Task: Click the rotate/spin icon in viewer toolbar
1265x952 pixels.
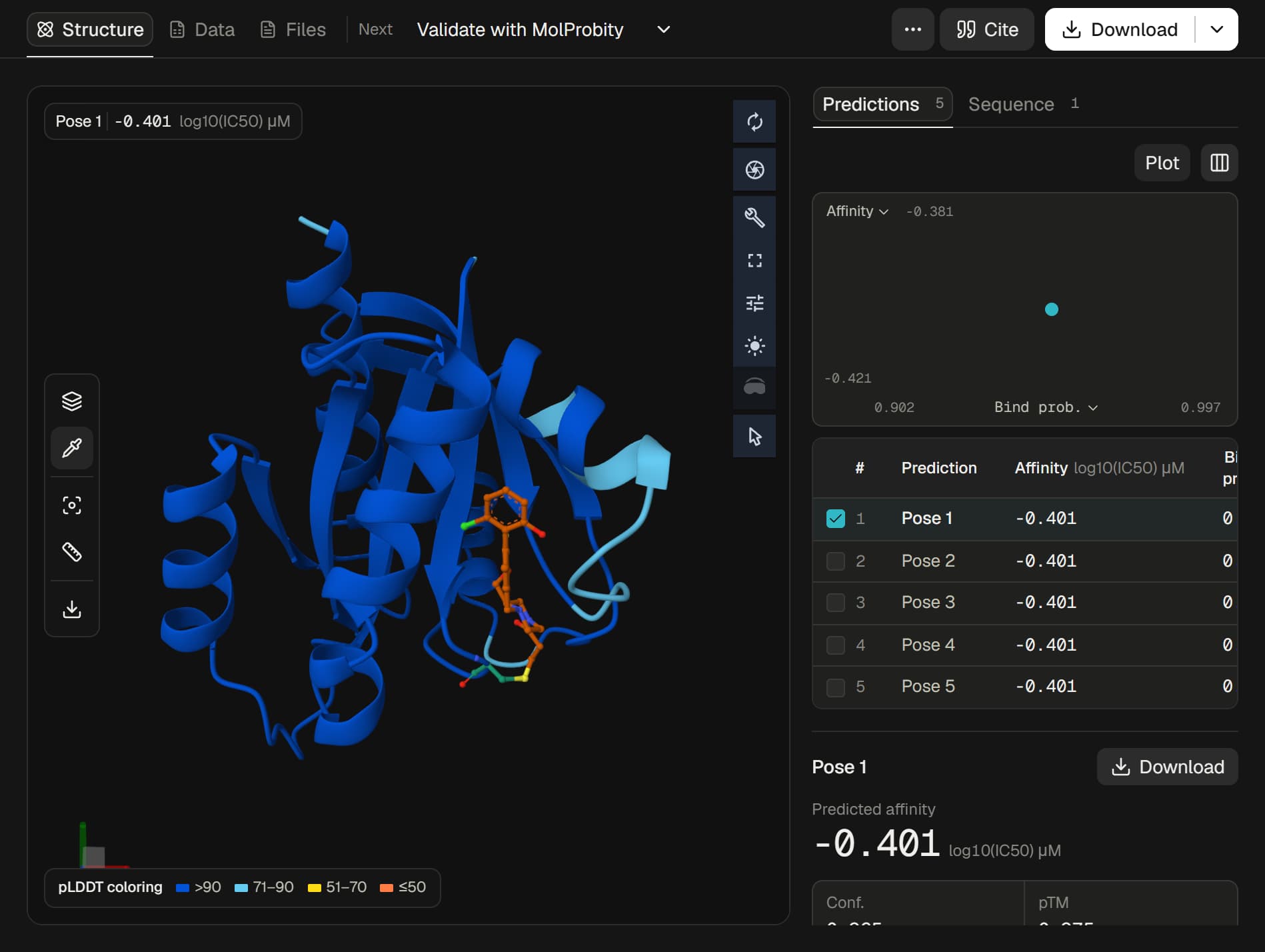Action: click(x=754, y=121)
